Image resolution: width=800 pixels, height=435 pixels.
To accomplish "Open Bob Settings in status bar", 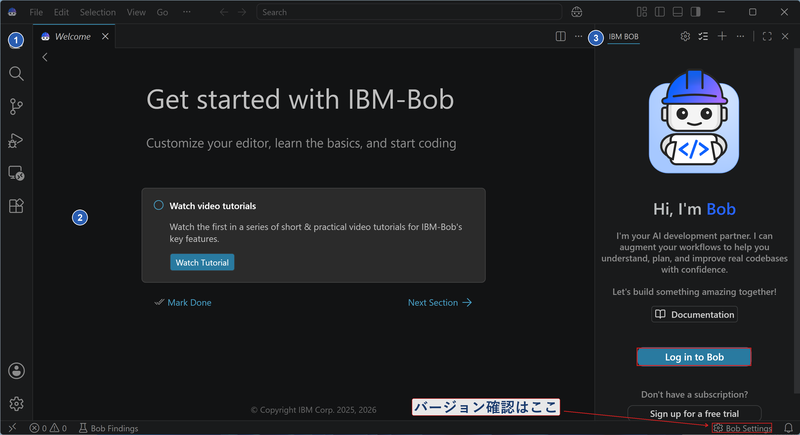I will pos(742,428).
